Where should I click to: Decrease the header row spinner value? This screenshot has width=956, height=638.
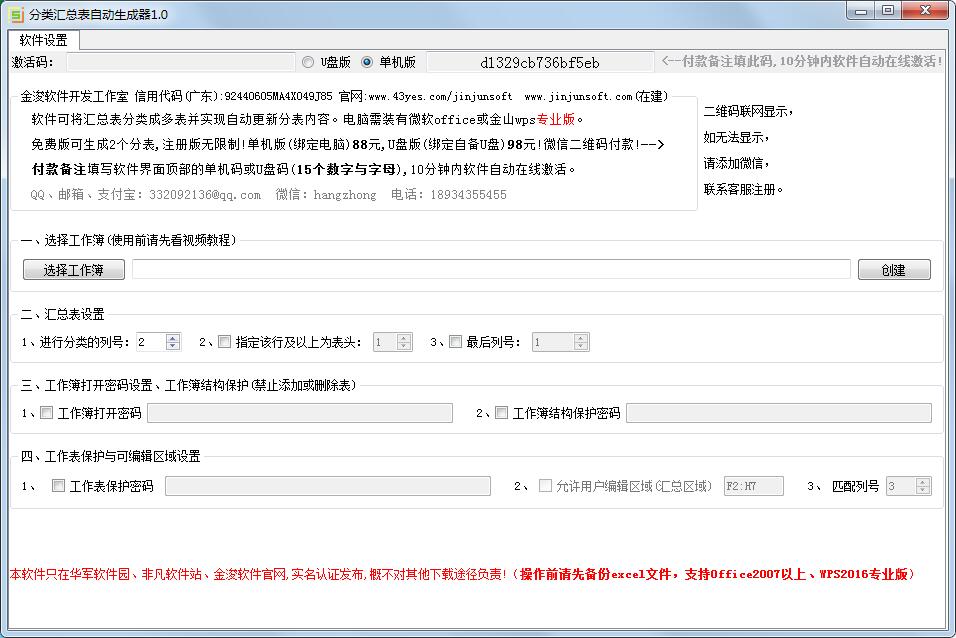tap(404, 346)
